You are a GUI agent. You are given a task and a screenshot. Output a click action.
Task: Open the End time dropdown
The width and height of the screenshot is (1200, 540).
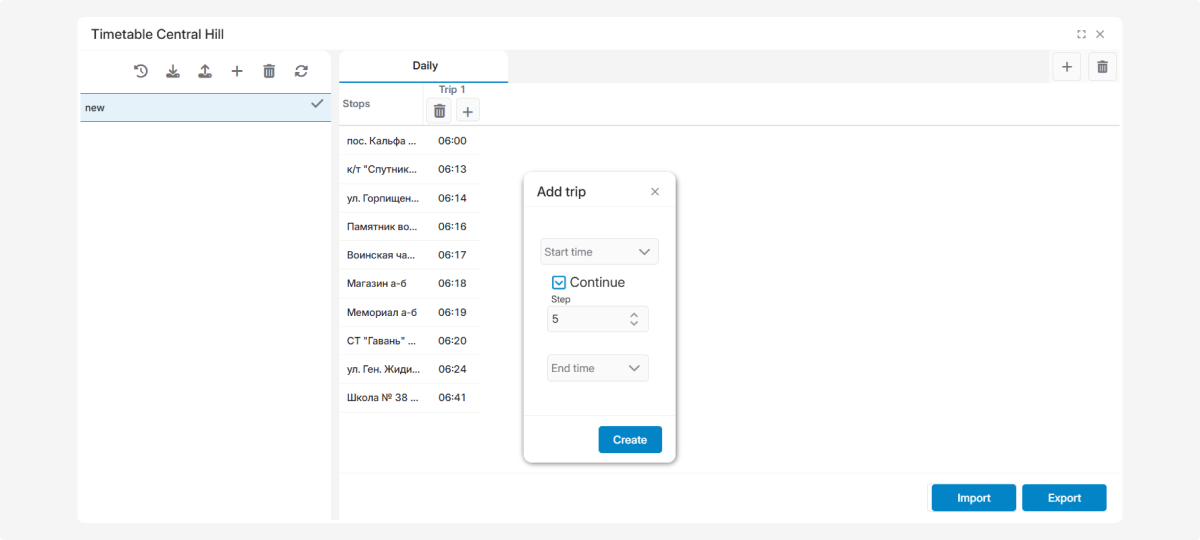pos(597,368)
